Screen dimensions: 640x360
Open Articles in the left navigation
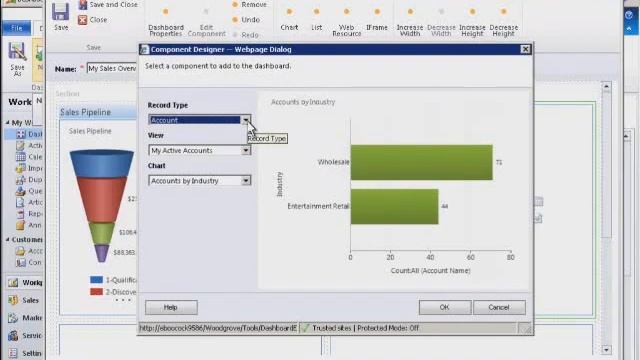[x=29, y=202]
